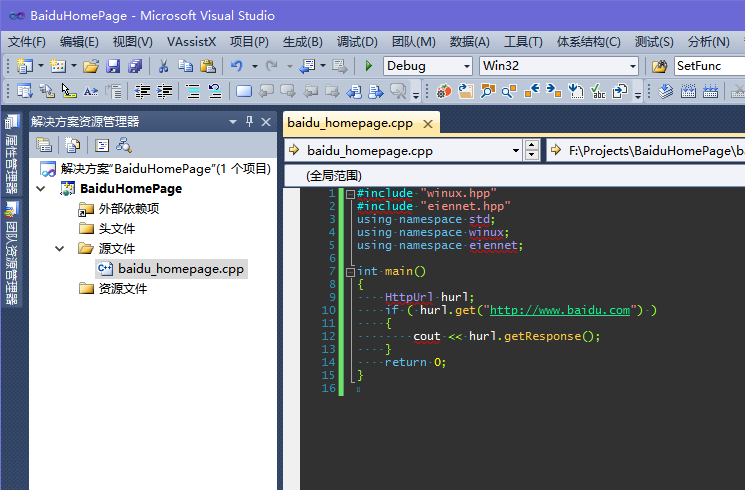Open the 文件(F) menu
This screenshot has height=490, width=745.
coord(27,42)
